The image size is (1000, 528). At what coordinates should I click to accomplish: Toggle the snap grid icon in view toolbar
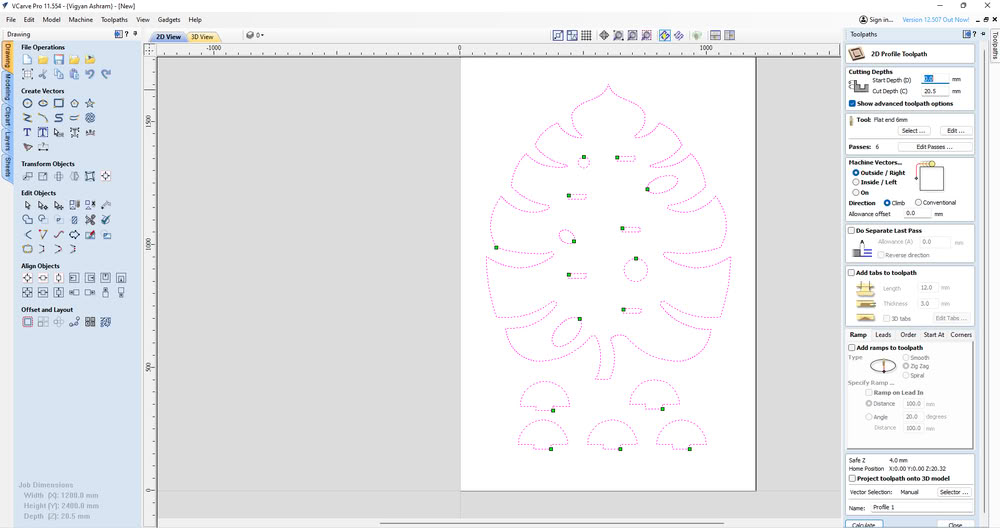[586, 36]
